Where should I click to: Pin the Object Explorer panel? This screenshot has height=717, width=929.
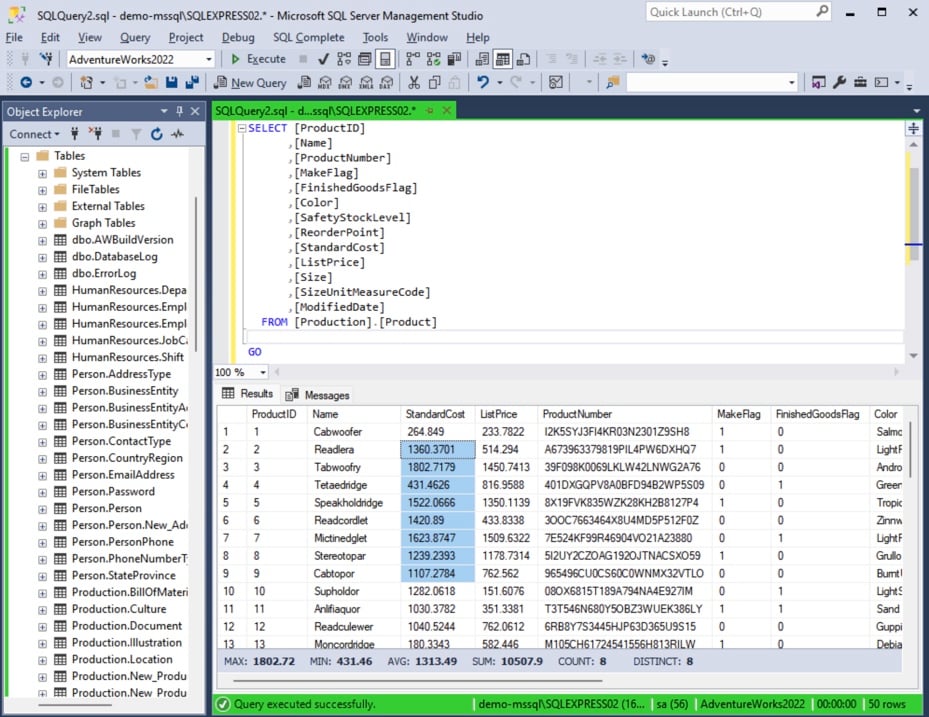point(180,111)
